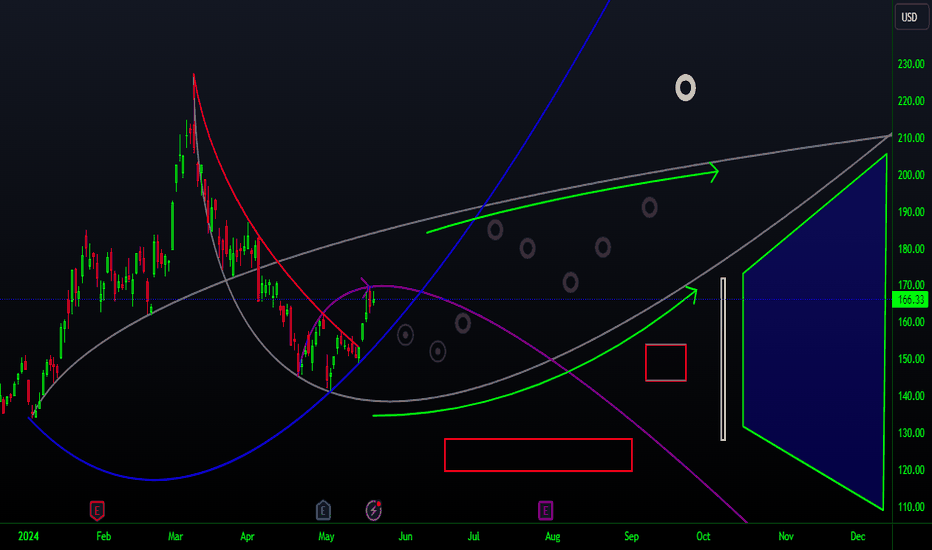932x550 pixels.
Task: Select the wide red rectangle drawing
Action: coord(539,455)
